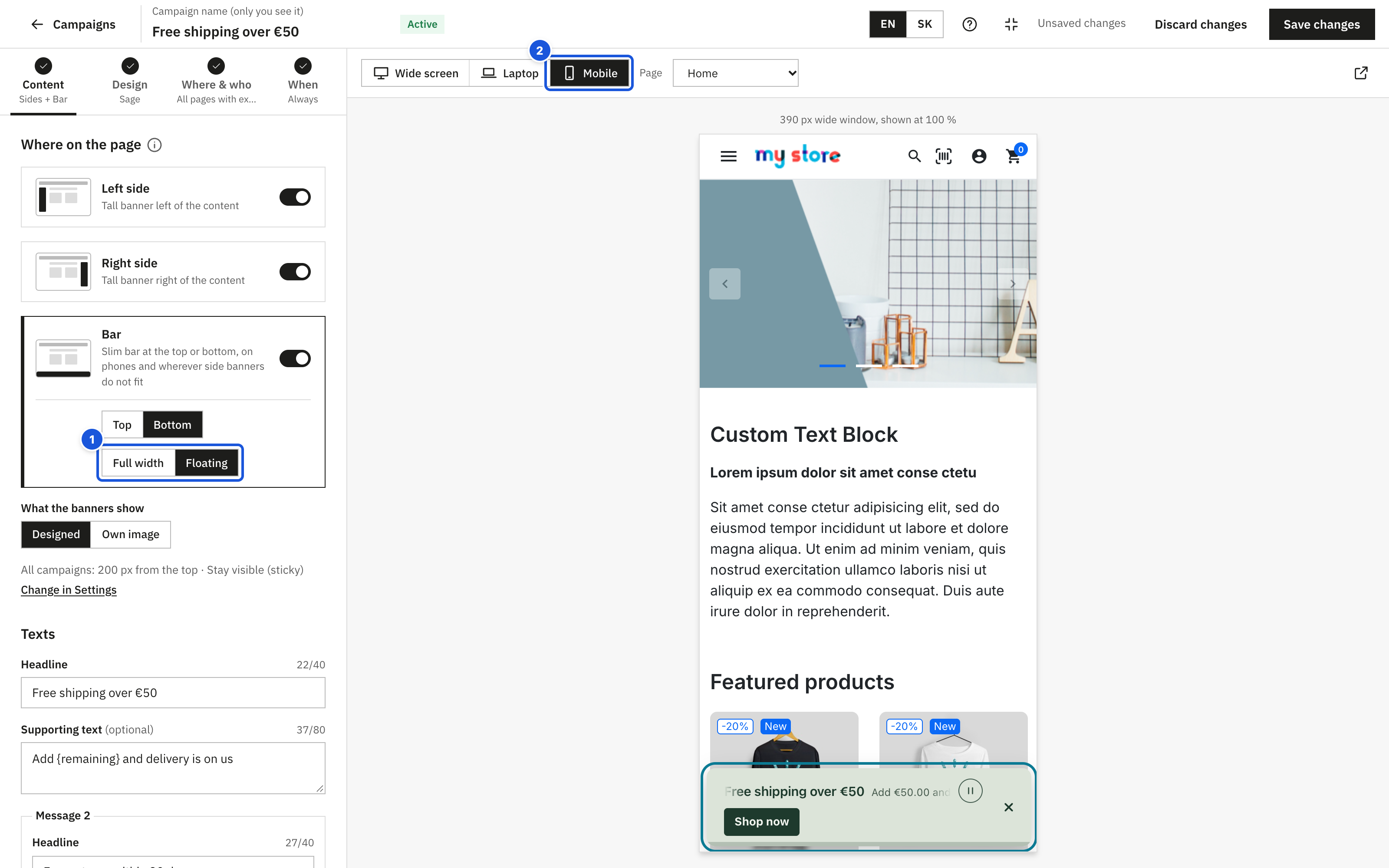Image resolution: width=1389 pixels, height=868 pixels.
Task: Select the Content step tab
Action: coord(43,82)
